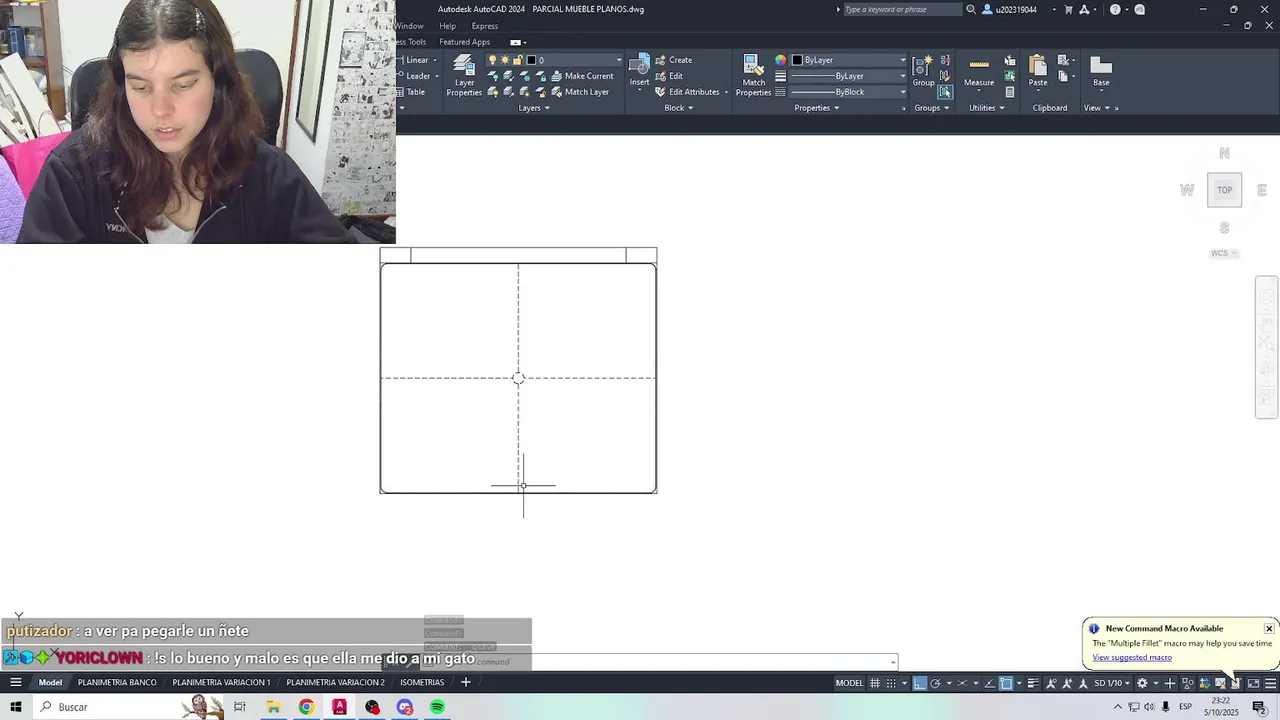Open annotation scale SD 1/10 dropdown
This screenshot has width=1280, height=720.
(1112, 683)
